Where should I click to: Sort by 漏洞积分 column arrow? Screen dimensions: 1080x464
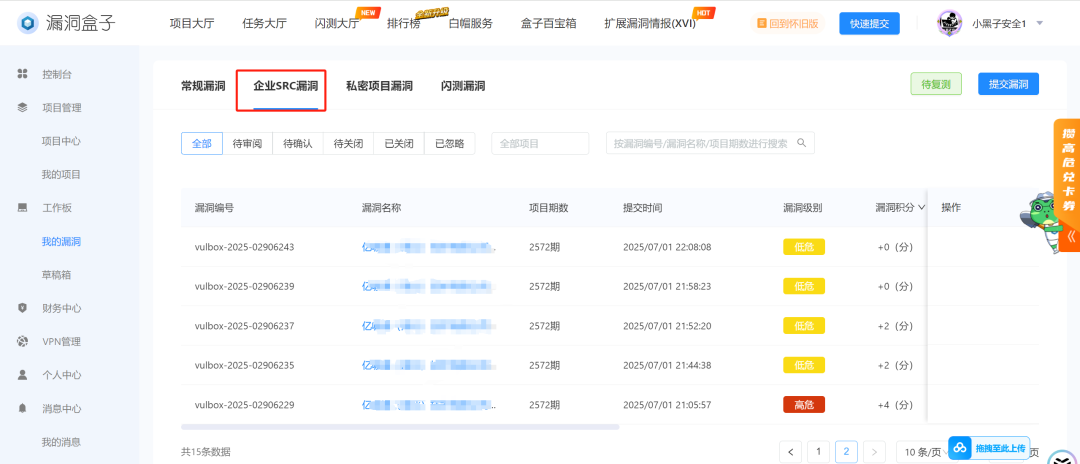(x=921, y=207)
